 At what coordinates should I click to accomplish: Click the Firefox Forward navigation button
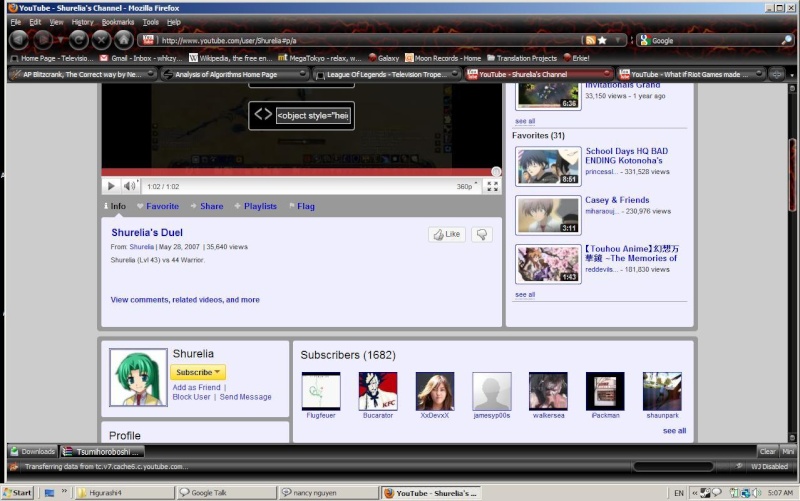tap(43, 39)
